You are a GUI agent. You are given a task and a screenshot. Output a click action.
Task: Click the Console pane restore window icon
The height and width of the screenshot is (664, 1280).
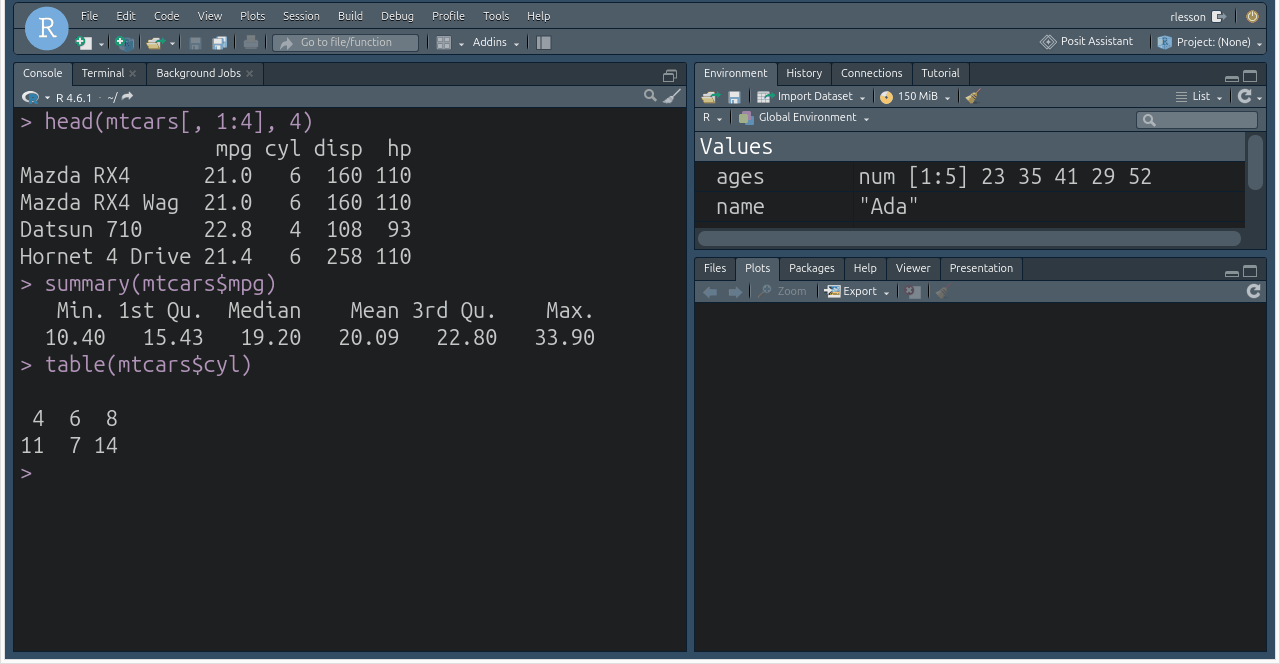coord(670,76)
